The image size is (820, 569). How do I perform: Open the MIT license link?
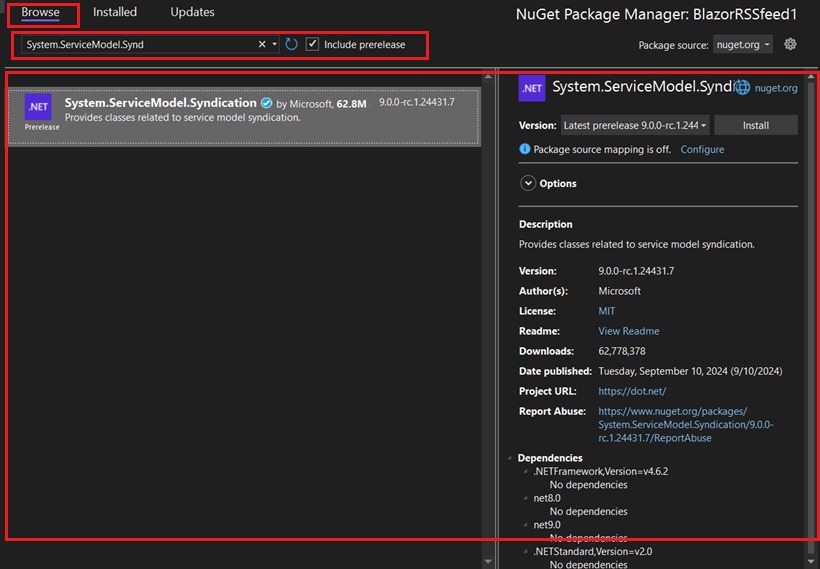point(607,311)
